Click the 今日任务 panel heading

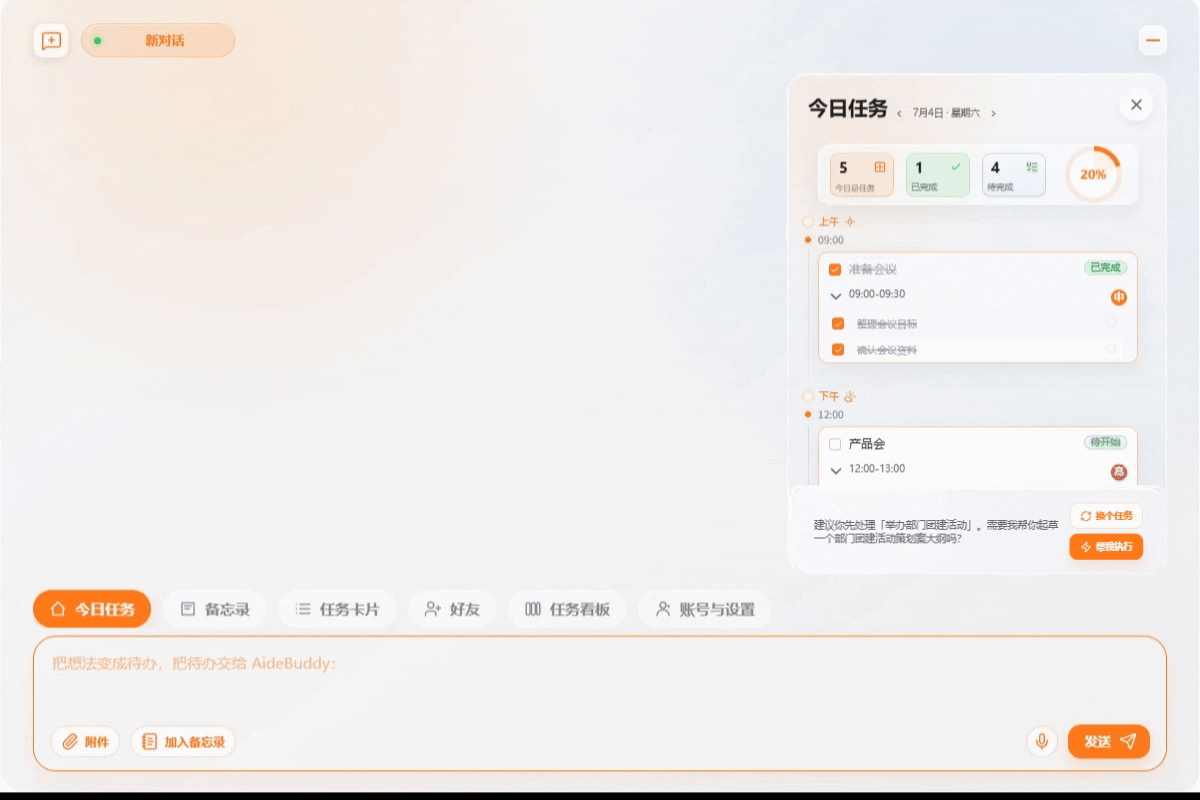[848, 109]
